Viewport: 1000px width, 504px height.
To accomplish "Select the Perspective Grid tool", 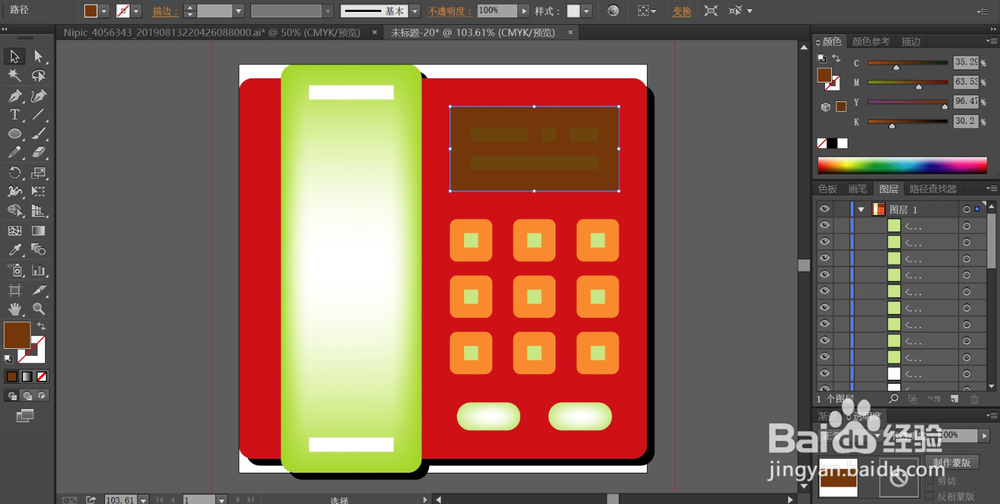I will tap(38, 211).
